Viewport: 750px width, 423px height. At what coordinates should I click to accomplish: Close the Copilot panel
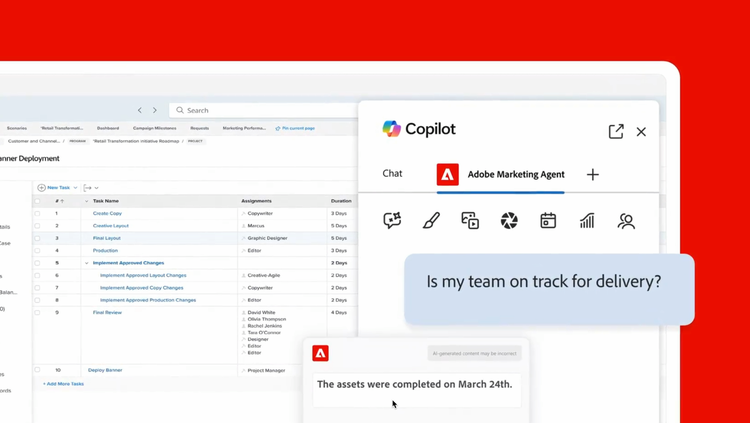(641, 132)
